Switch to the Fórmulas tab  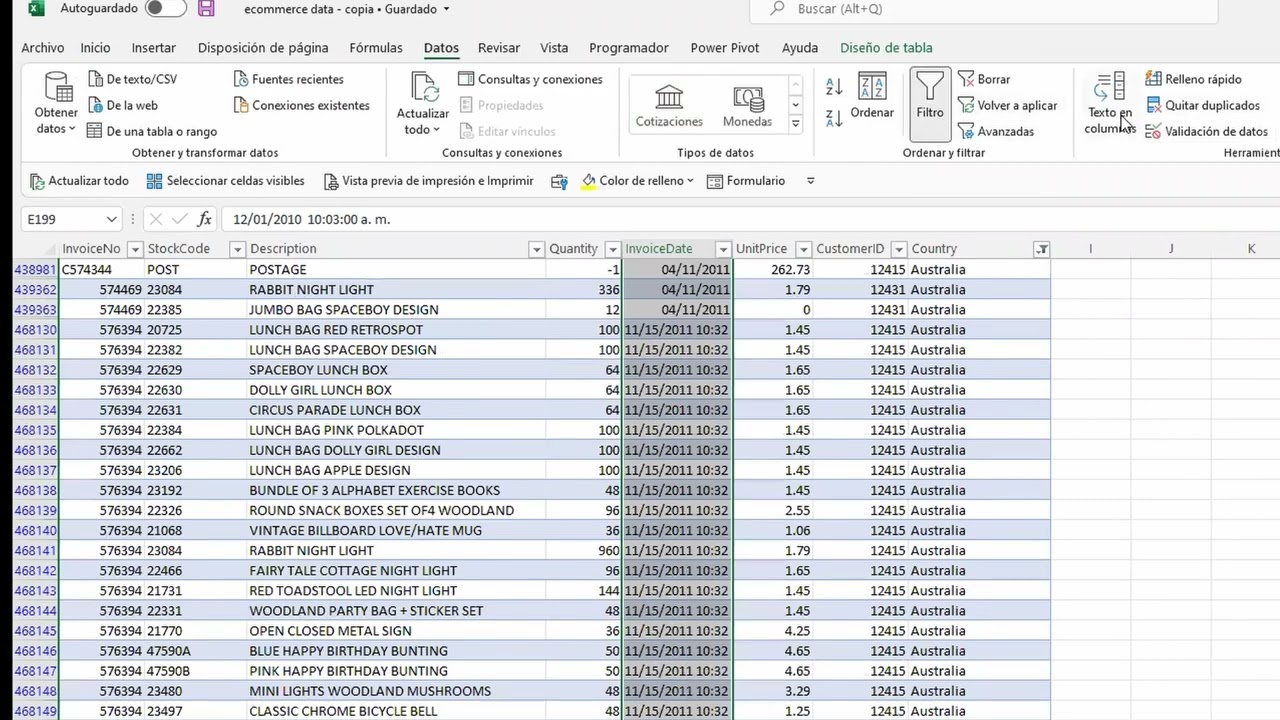coord(376,47)
